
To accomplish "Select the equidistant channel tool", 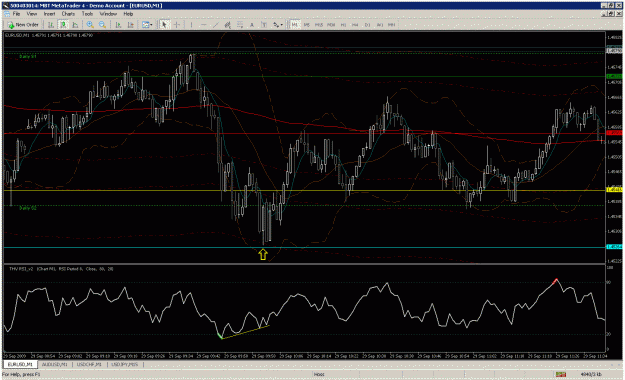I will 228,25.
